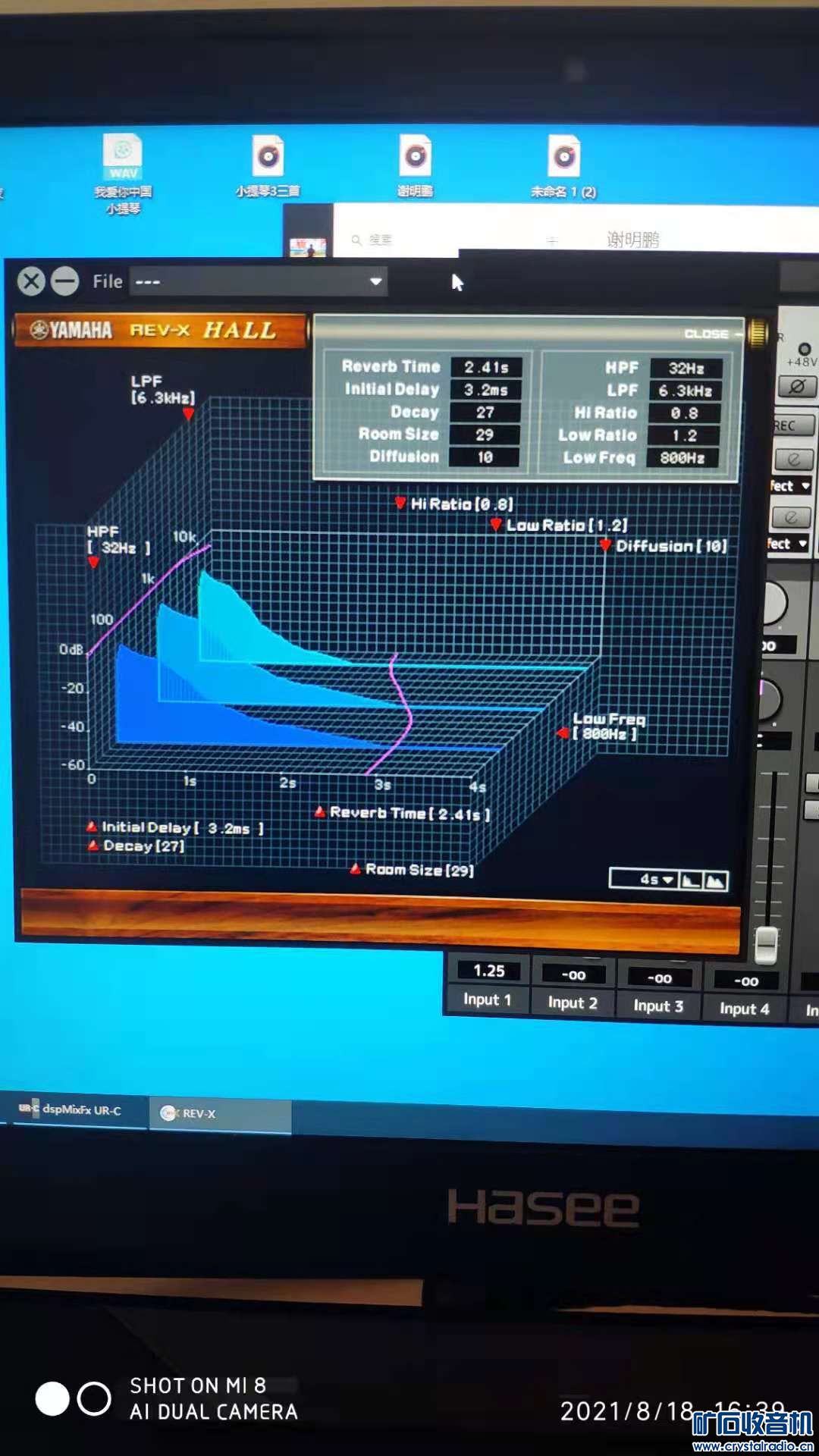Click the zoom-in graph icon
The height and width of the screenshot is (1456, 819).
coord(715,880)
